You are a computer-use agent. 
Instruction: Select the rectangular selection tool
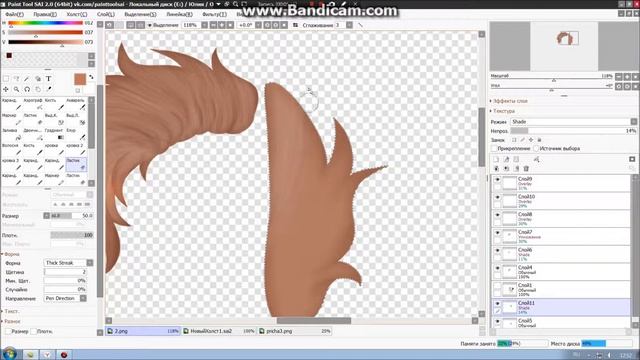point(6,78)
